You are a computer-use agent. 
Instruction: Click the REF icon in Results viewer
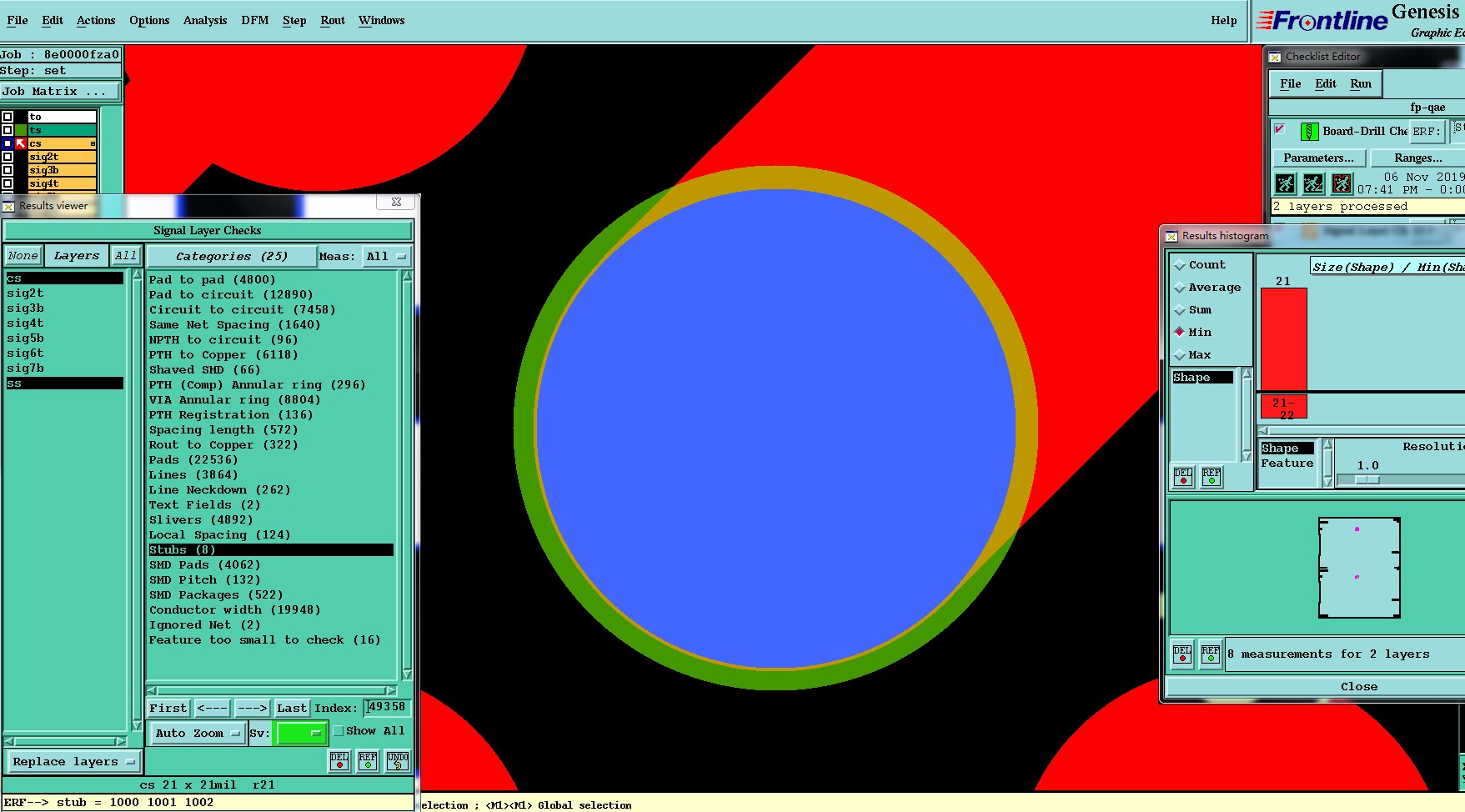[368, 761]
